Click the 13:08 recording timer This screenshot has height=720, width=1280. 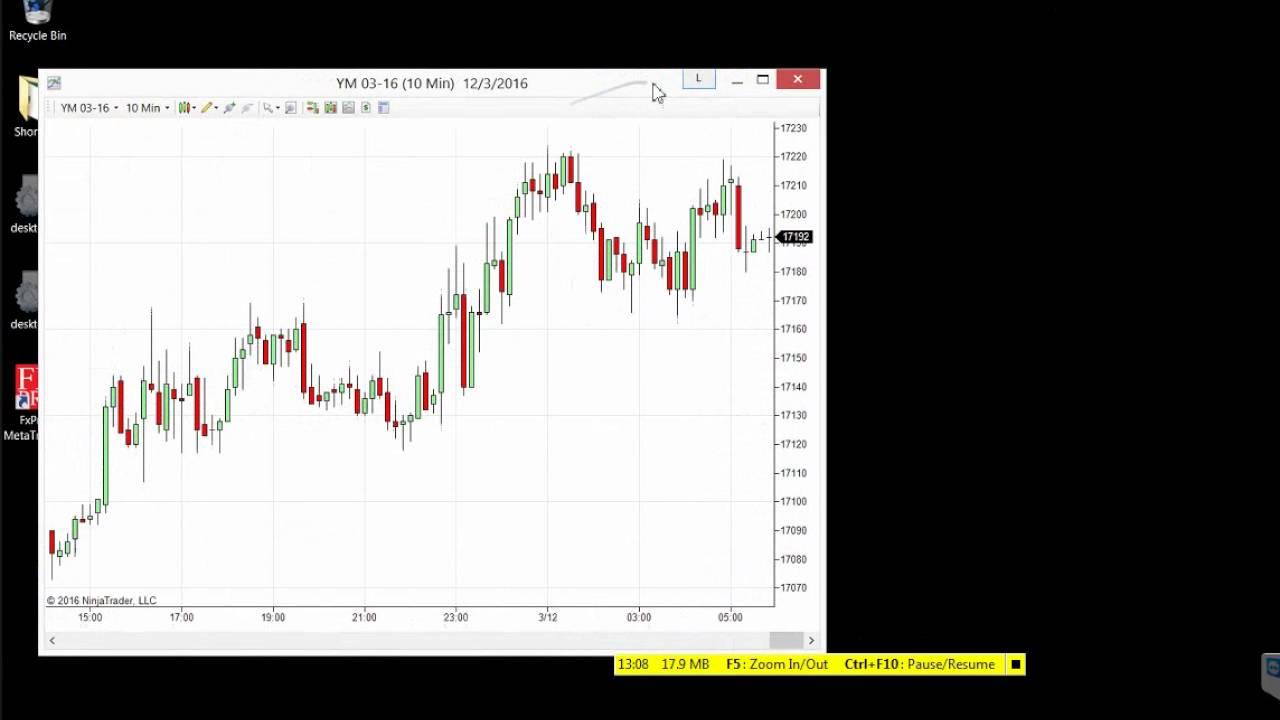coord(633,664)
